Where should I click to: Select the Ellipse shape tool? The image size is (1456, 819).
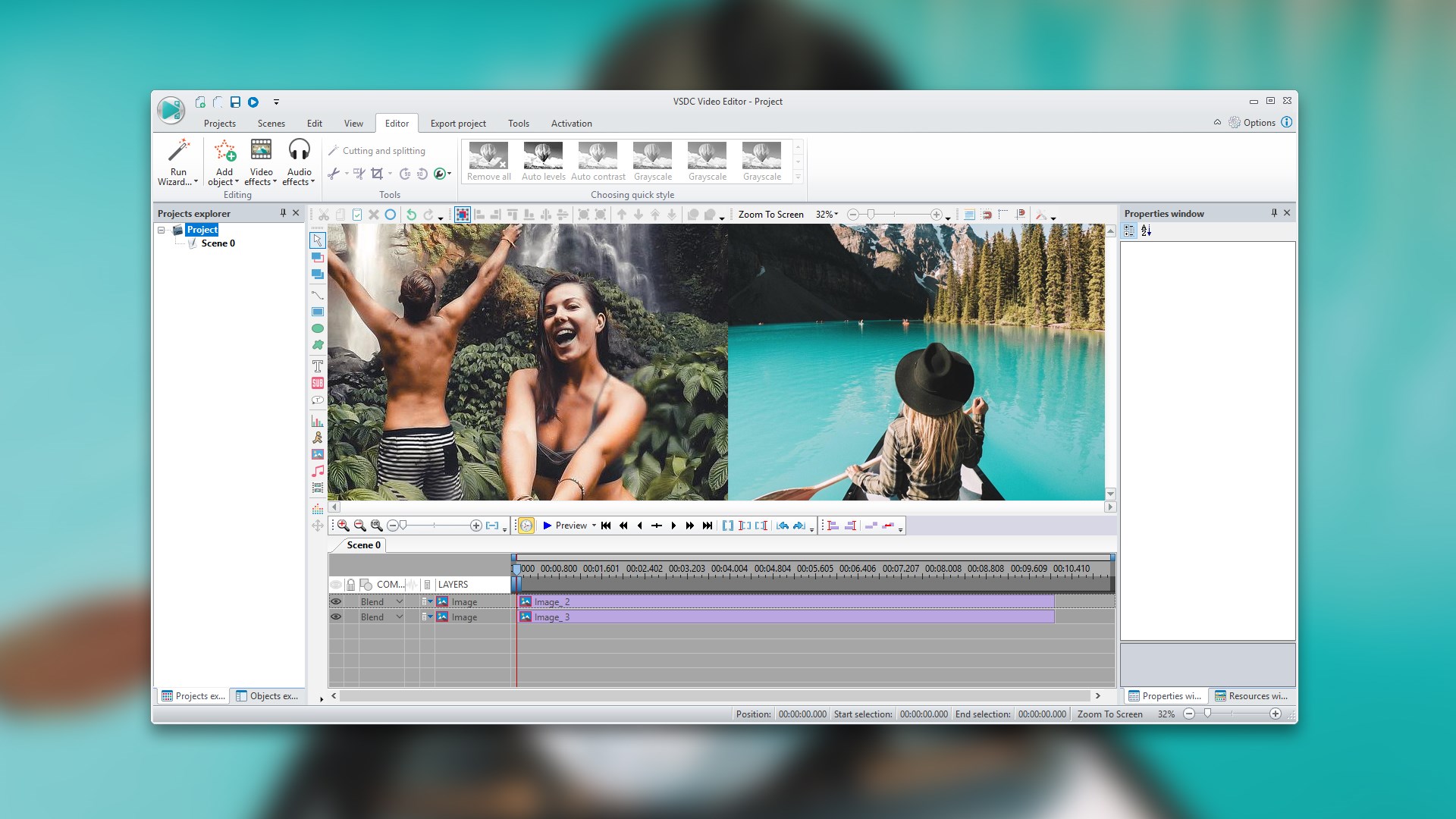(318, 328)
